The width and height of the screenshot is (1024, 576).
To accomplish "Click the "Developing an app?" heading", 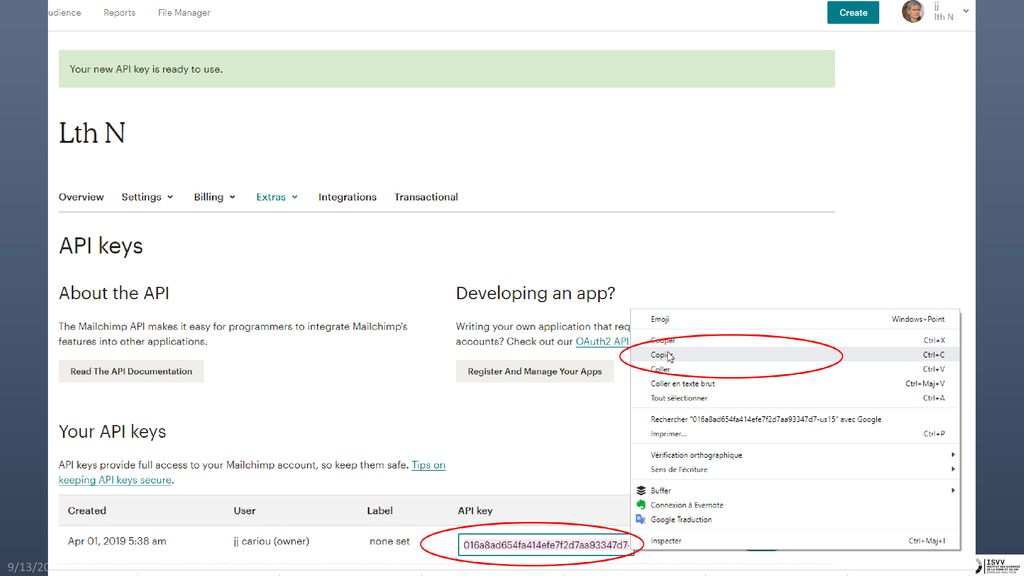I will 536,293.
